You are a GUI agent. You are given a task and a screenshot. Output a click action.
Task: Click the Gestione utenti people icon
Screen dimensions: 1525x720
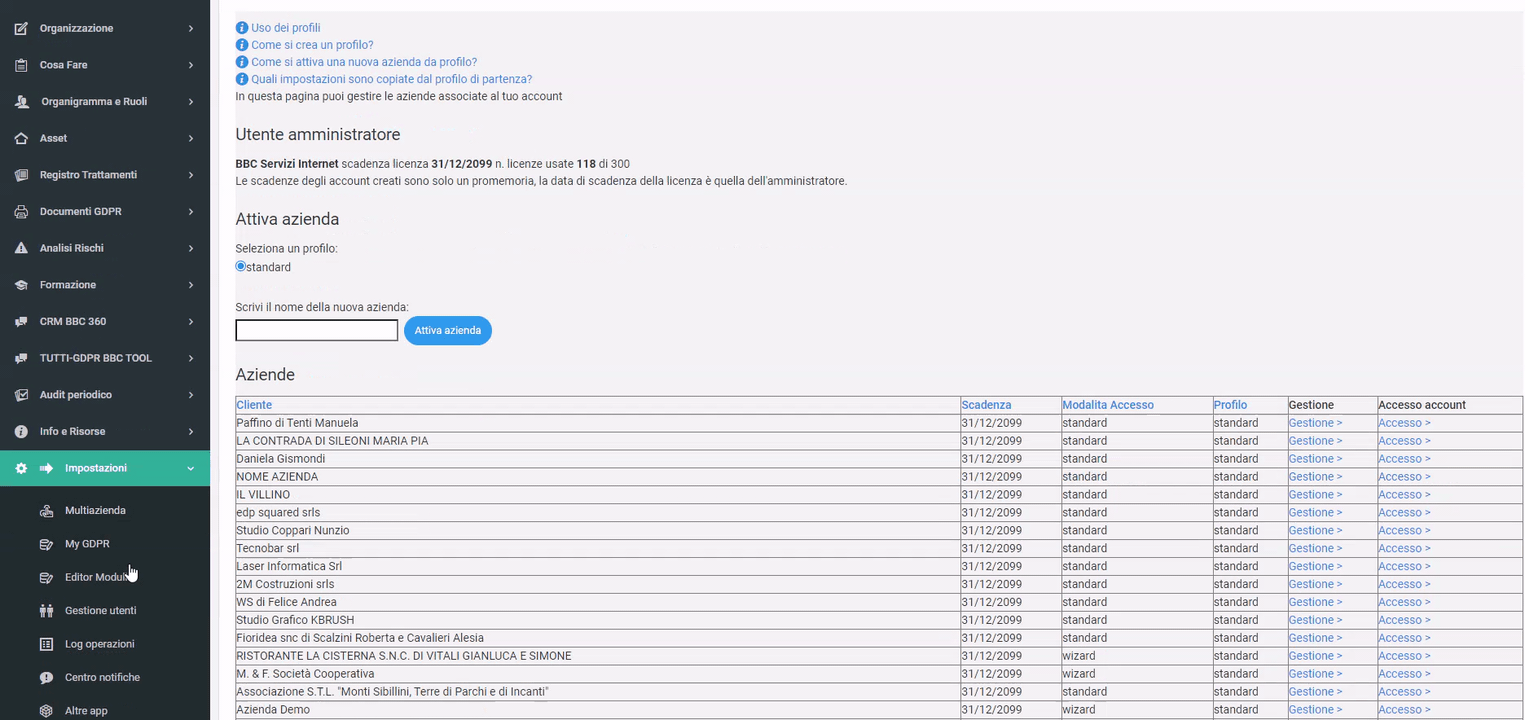[46, 611]
